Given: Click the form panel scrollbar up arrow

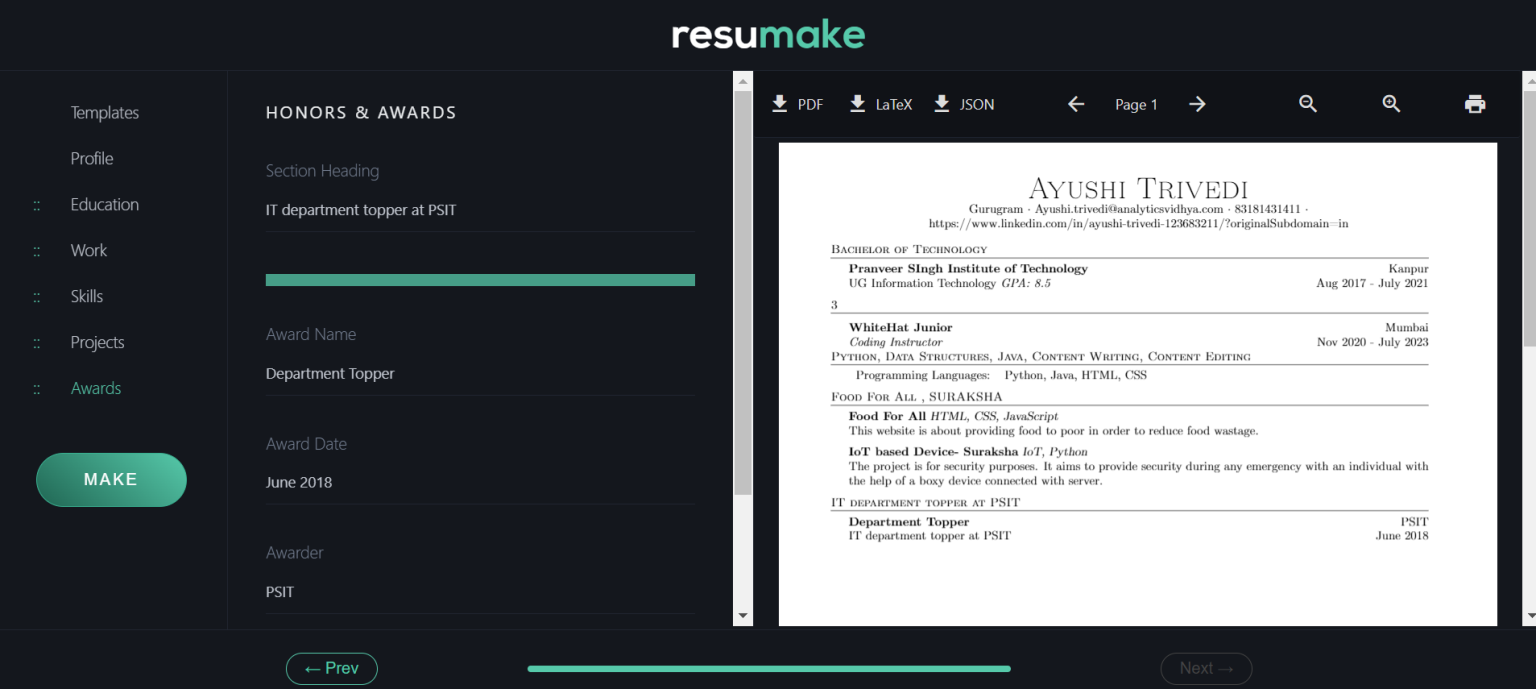Looking at the screenshot, I should click(x=743, y=80).
